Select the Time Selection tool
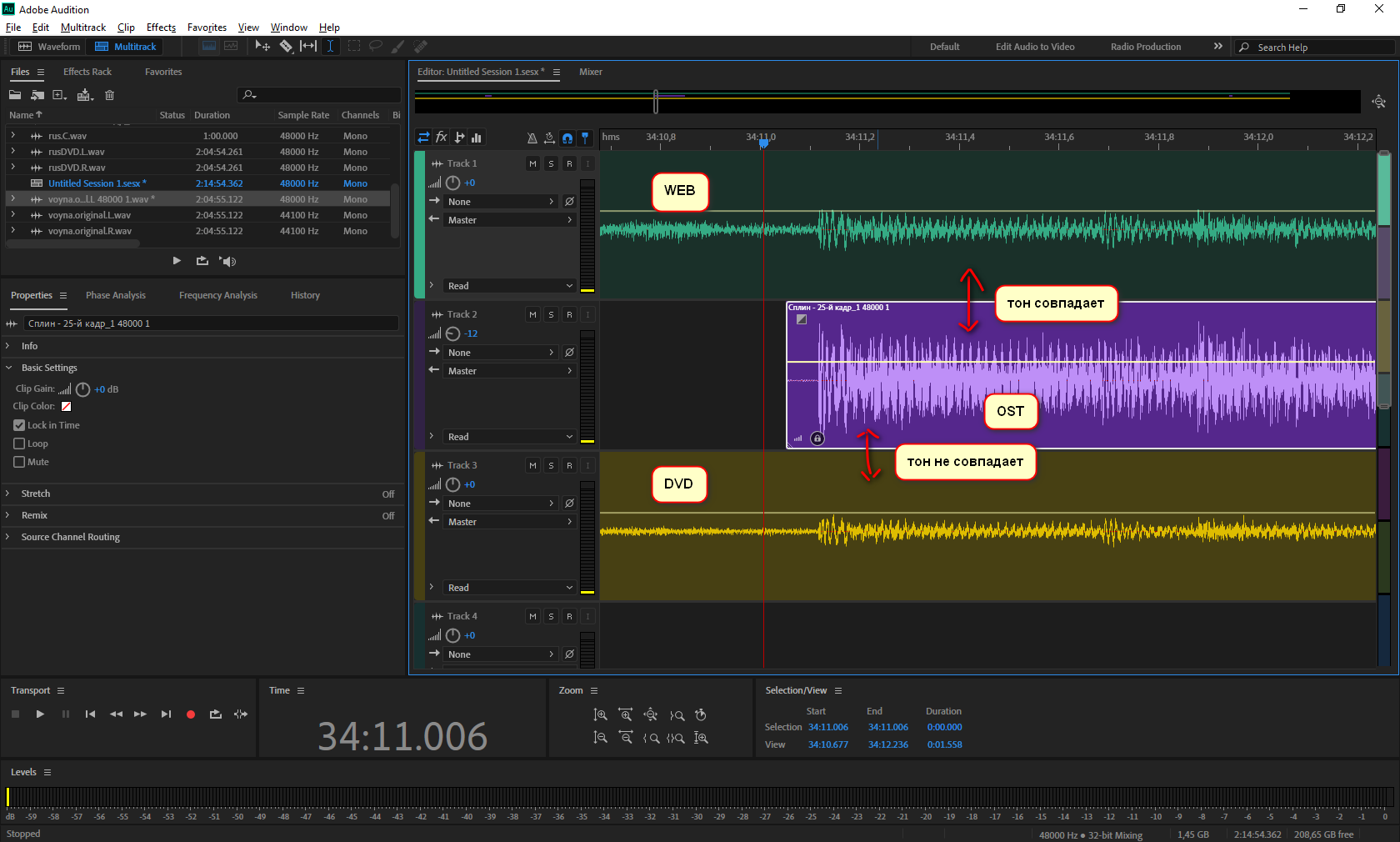 coord(330,47)
